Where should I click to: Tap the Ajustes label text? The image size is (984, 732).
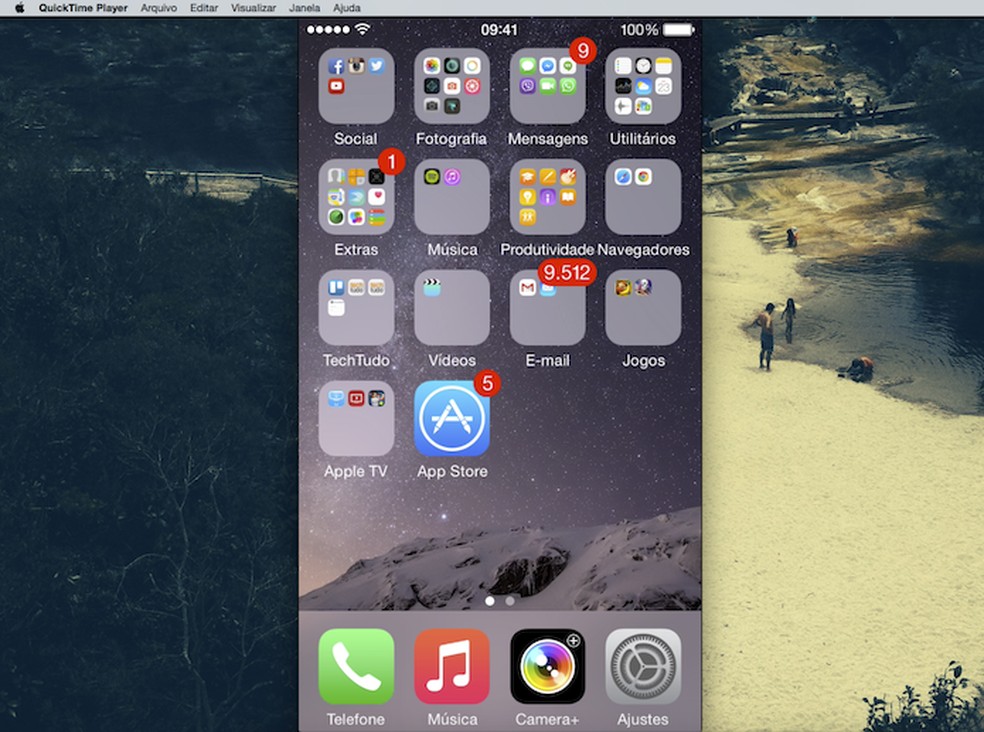coord(643,719)
